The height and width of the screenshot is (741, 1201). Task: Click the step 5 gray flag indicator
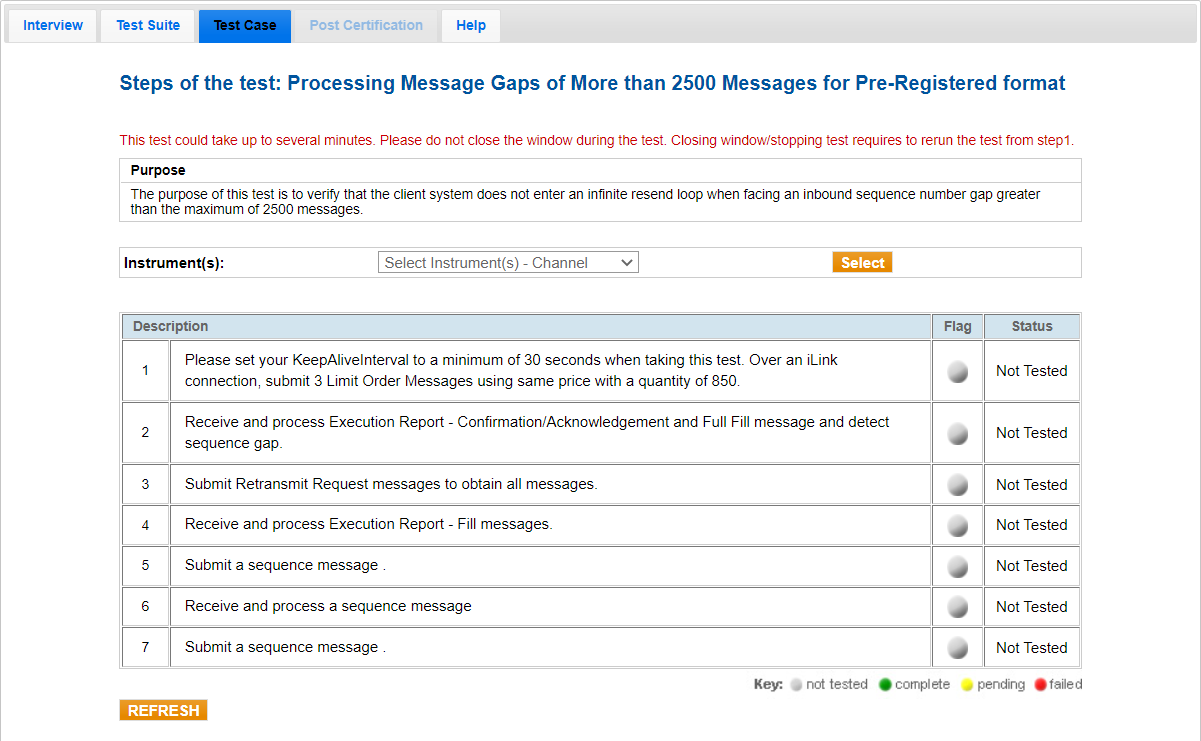coord(957,566)
